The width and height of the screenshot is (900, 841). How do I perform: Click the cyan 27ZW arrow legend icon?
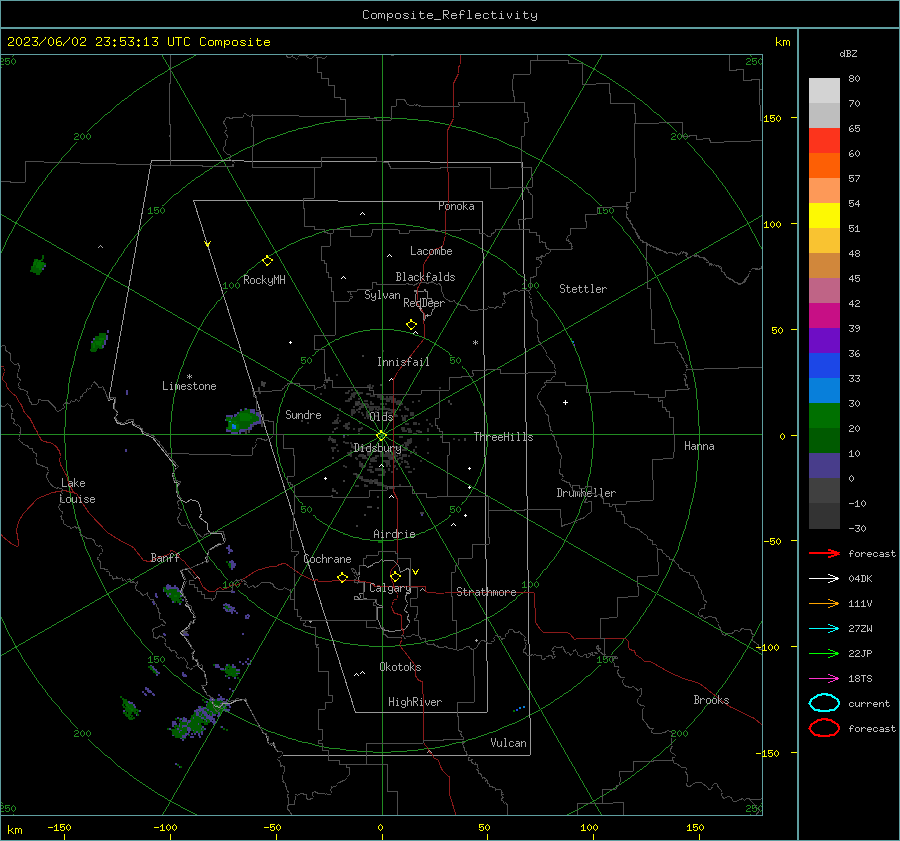(x=824, y=629)
